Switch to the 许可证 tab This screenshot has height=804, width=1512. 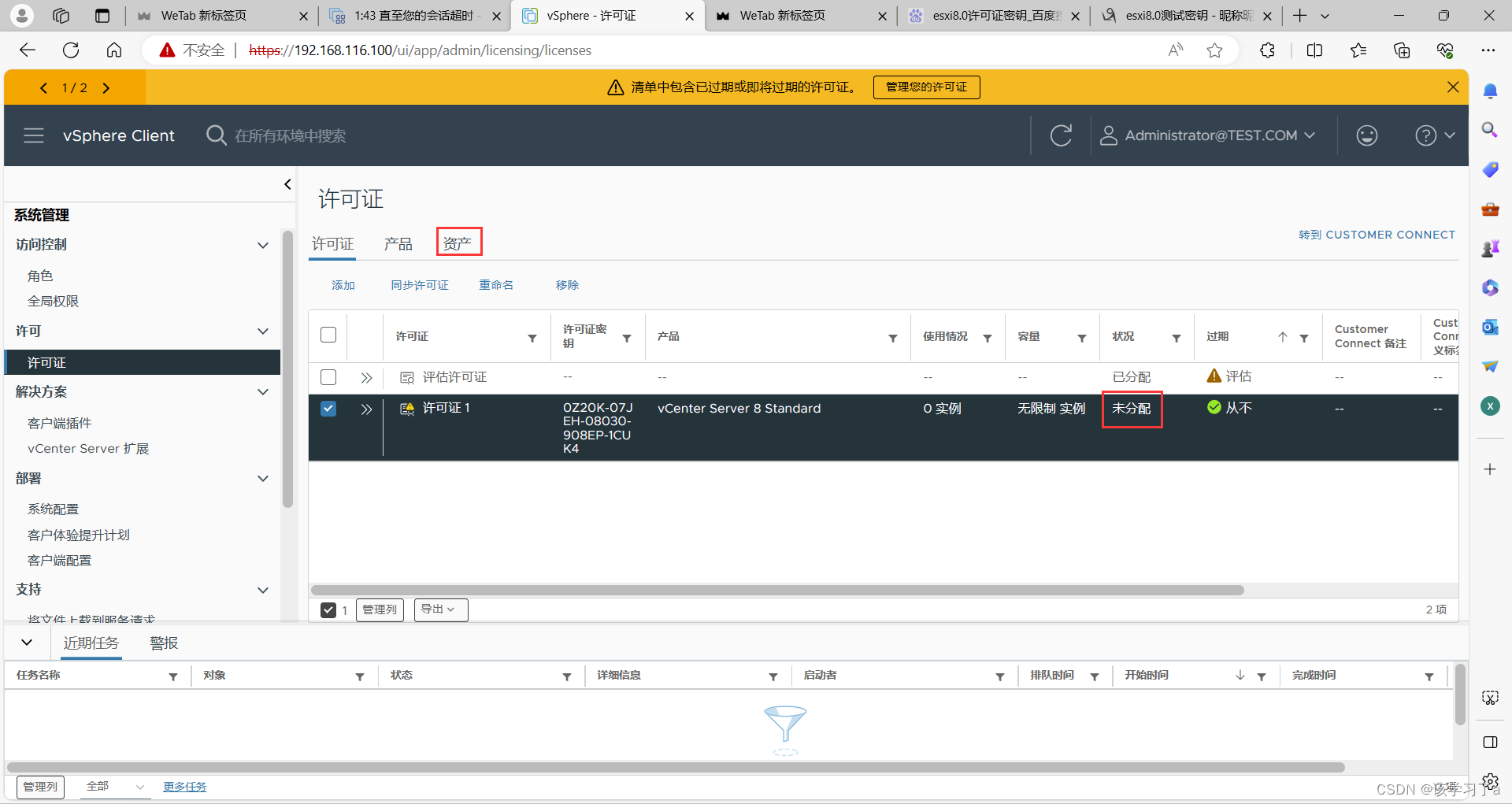(332, 244)
